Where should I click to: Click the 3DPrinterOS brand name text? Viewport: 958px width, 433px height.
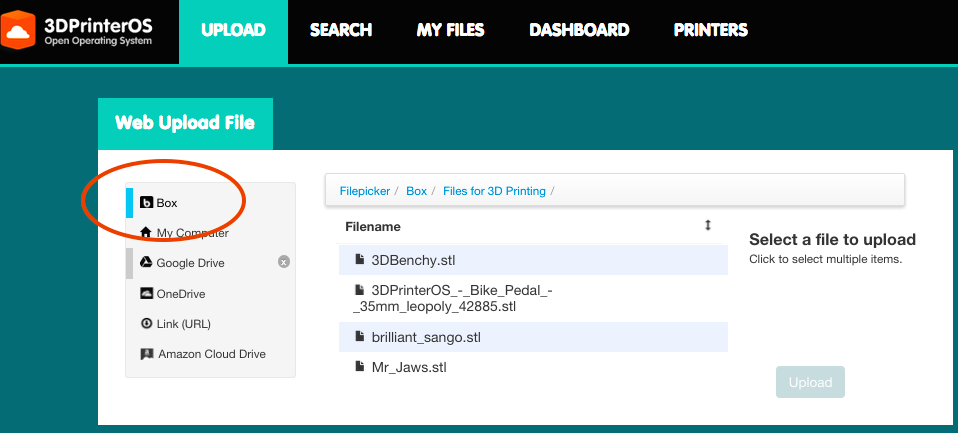tap(98, 25)
